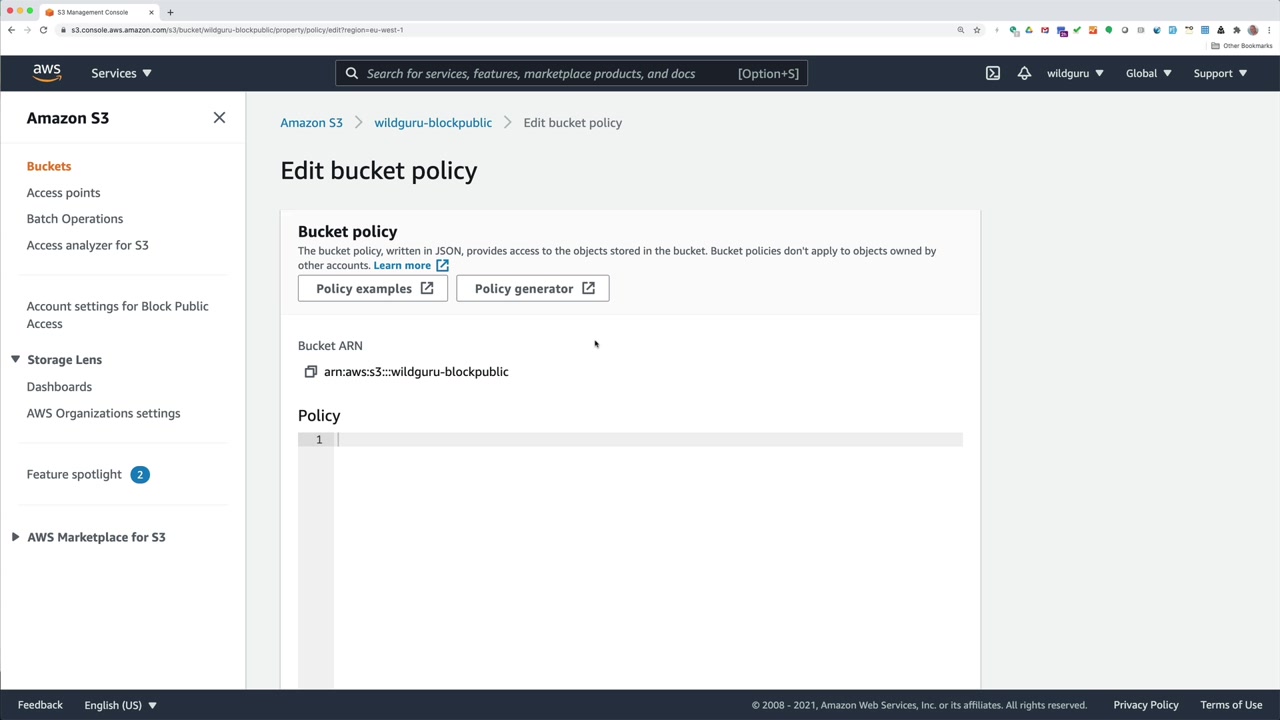Open the wildguru account menu

point(1075,73)
